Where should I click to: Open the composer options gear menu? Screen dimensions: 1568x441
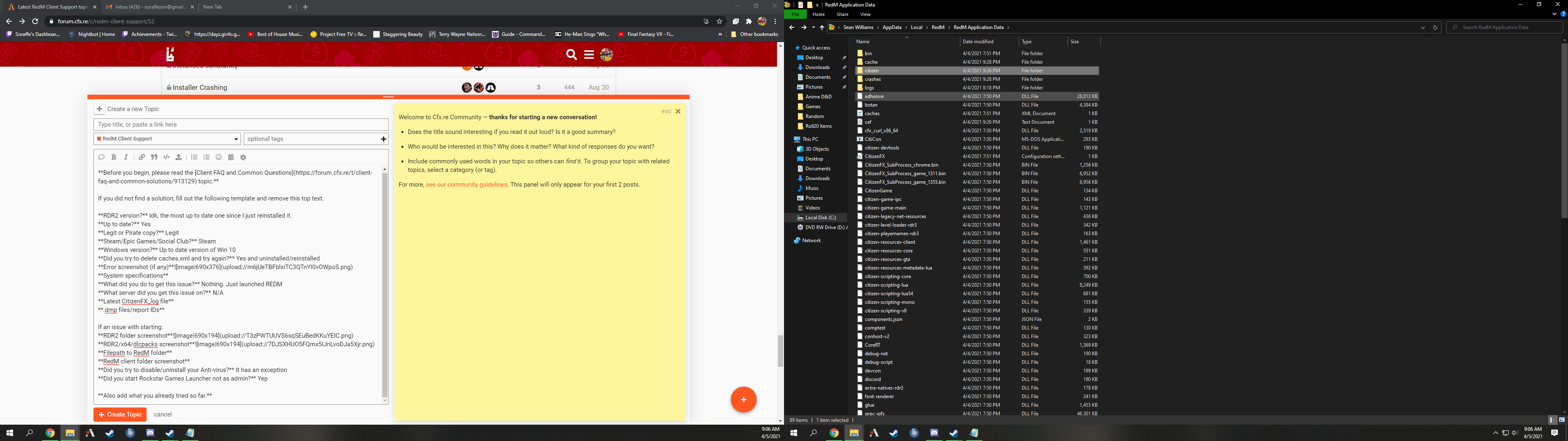[x=243, y=157]
